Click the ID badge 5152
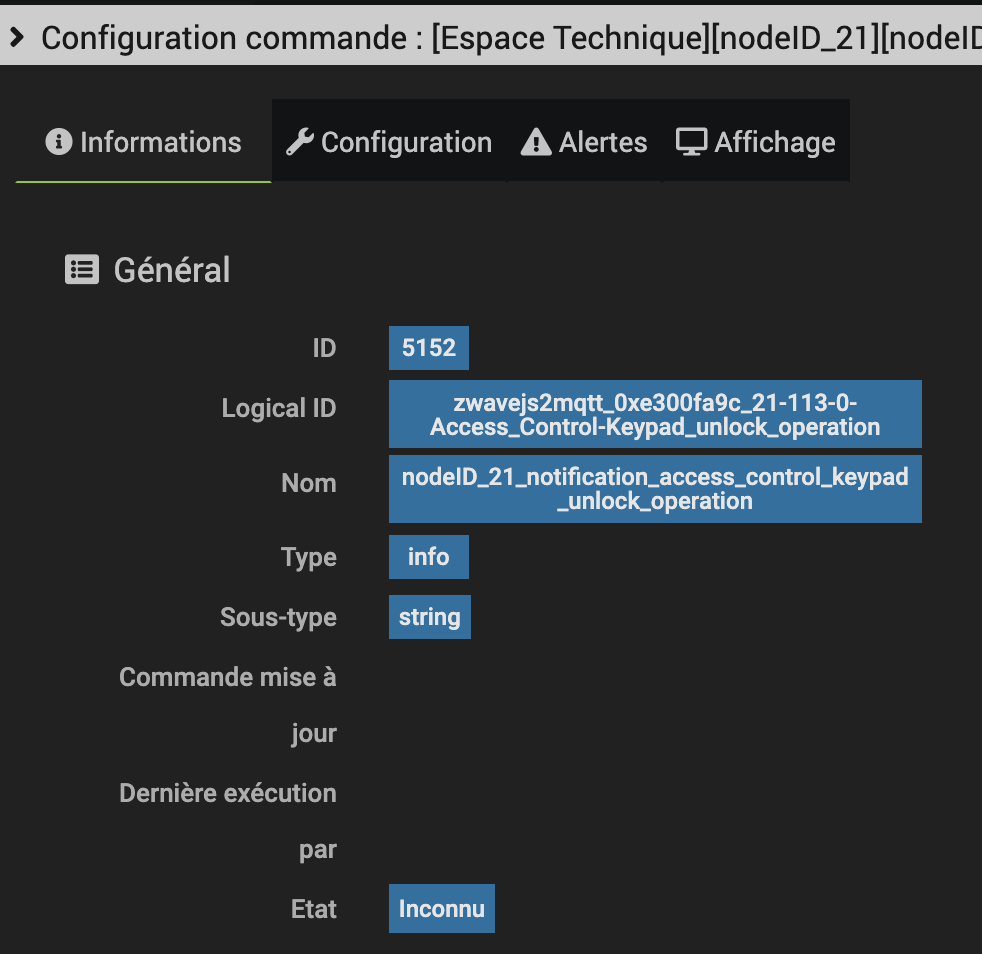The height and width of the screenshot is (954, 982). 429,348
